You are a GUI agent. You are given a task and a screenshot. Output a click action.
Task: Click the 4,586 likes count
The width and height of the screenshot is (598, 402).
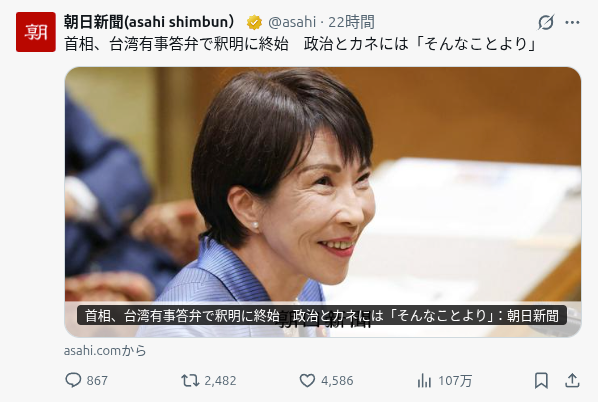[x=337, y=381]
